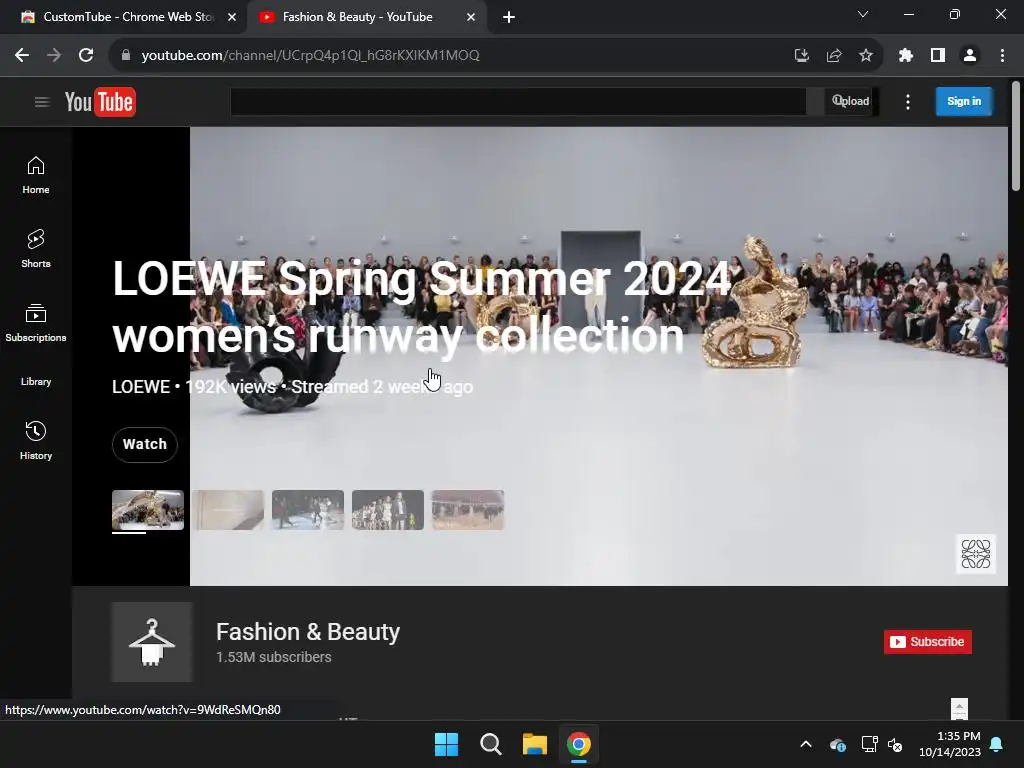Click the YouTube logo
1024x768 pixels.
coord(100,102)
